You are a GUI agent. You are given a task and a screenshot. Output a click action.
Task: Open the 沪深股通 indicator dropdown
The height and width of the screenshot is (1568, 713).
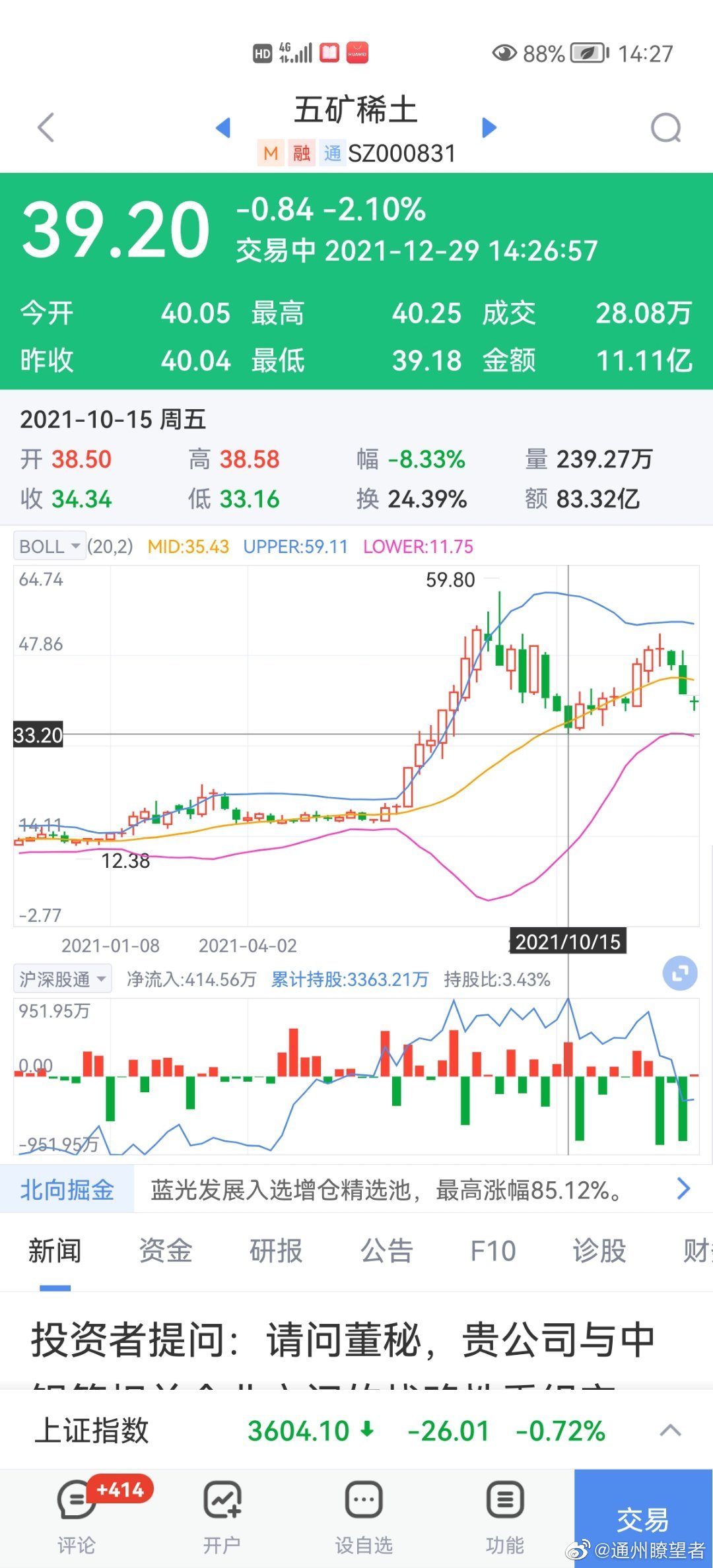[62, 979]
